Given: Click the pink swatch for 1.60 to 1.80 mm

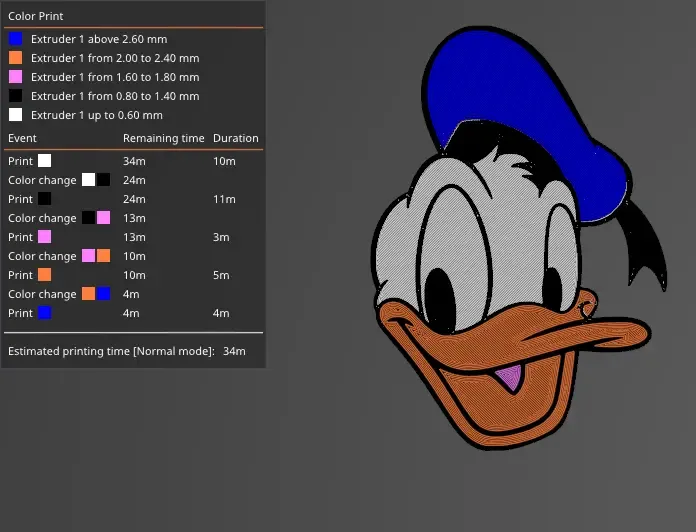Looking at the screenshot, I should (16, 77).
